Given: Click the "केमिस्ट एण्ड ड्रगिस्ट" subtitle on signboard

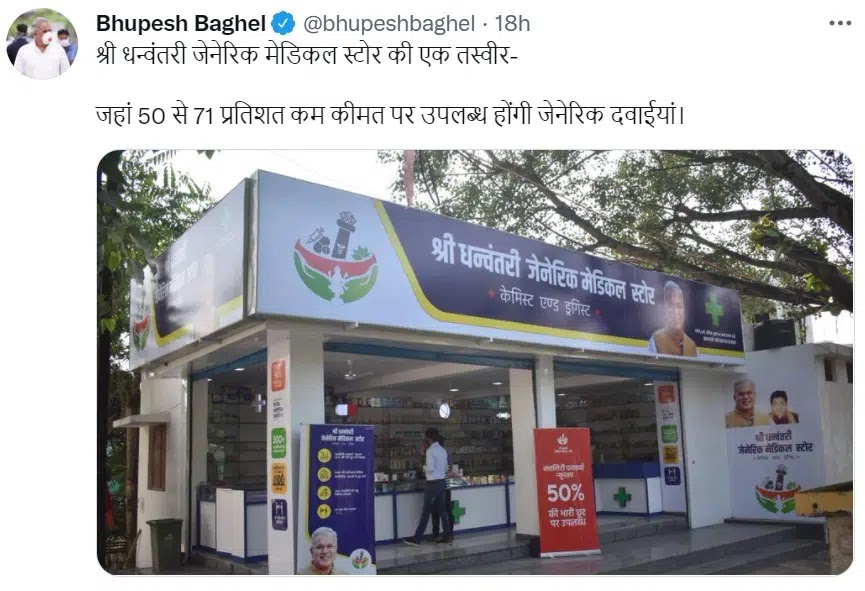Looking at the screenshot, I should 544,302.
